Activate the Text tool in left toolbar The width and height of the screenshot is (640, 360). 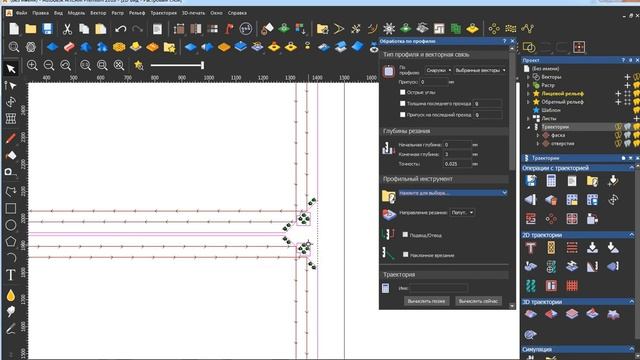[11, 275]
